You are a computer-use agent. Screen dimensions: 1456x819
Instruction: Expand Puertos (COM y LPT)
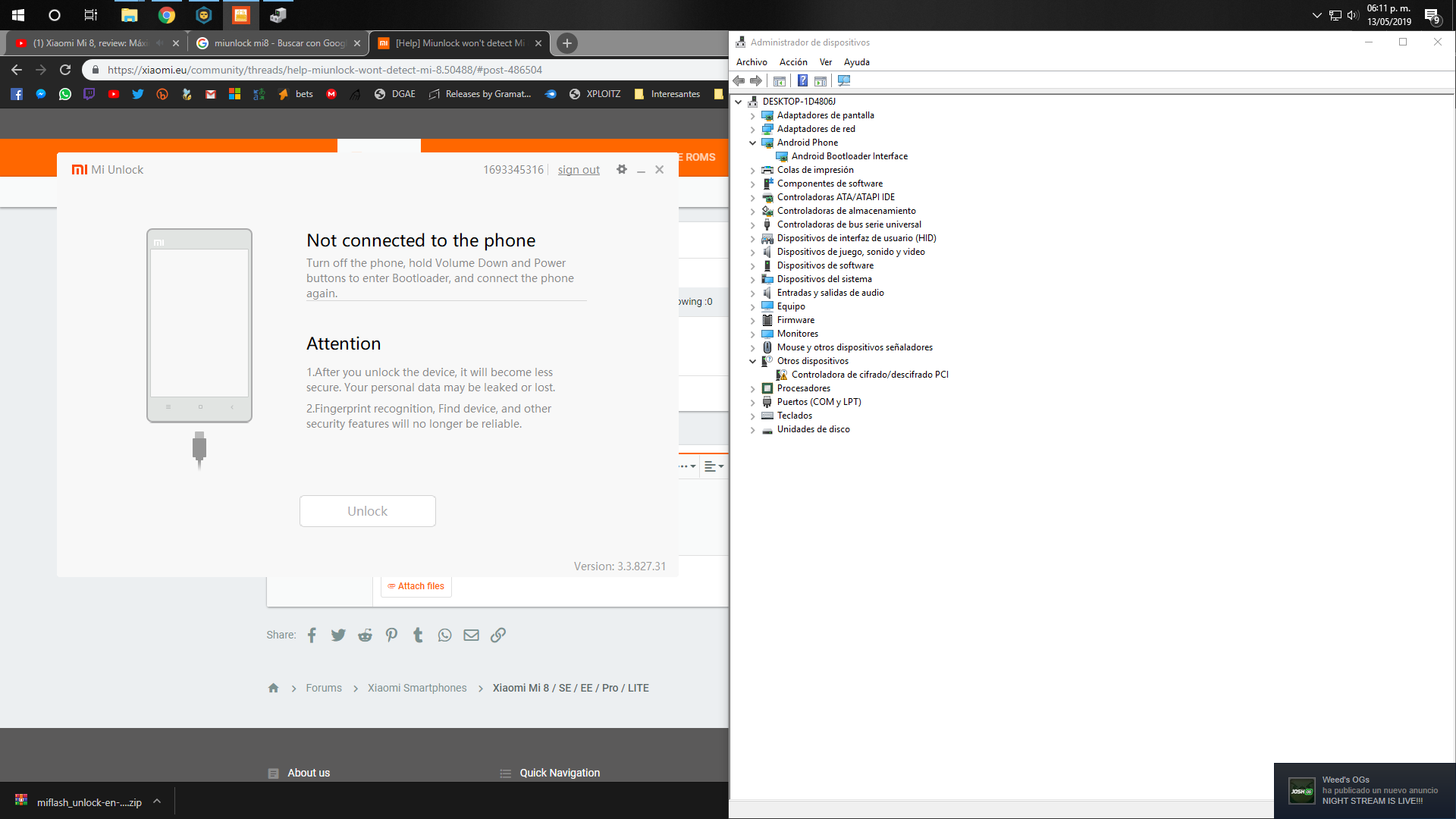(752, 402)
